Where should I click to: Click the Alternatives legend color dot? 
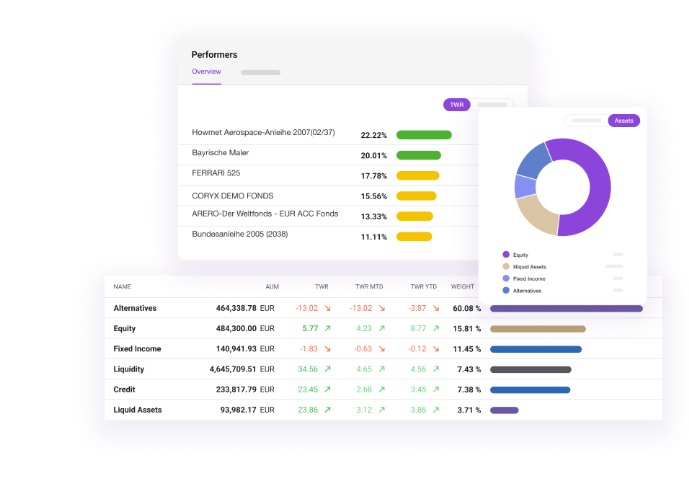pyautogui.click(x=506, y=290)
